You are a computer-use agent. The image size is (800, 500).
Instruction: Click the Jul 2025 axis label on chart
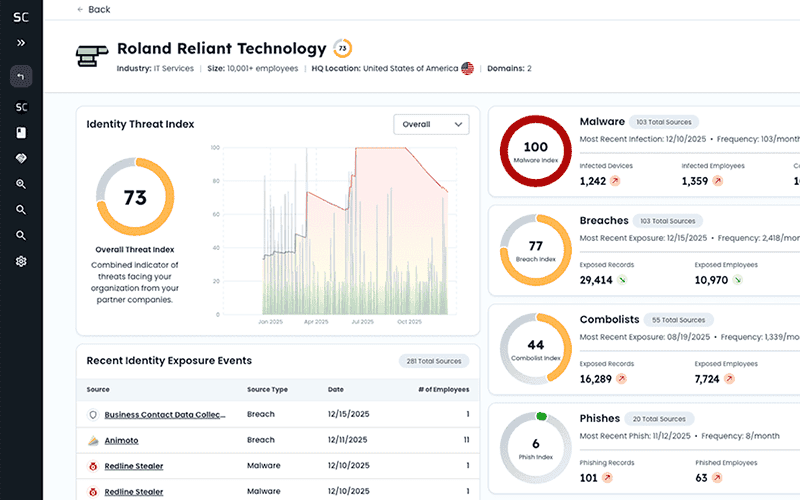point(362,322)
